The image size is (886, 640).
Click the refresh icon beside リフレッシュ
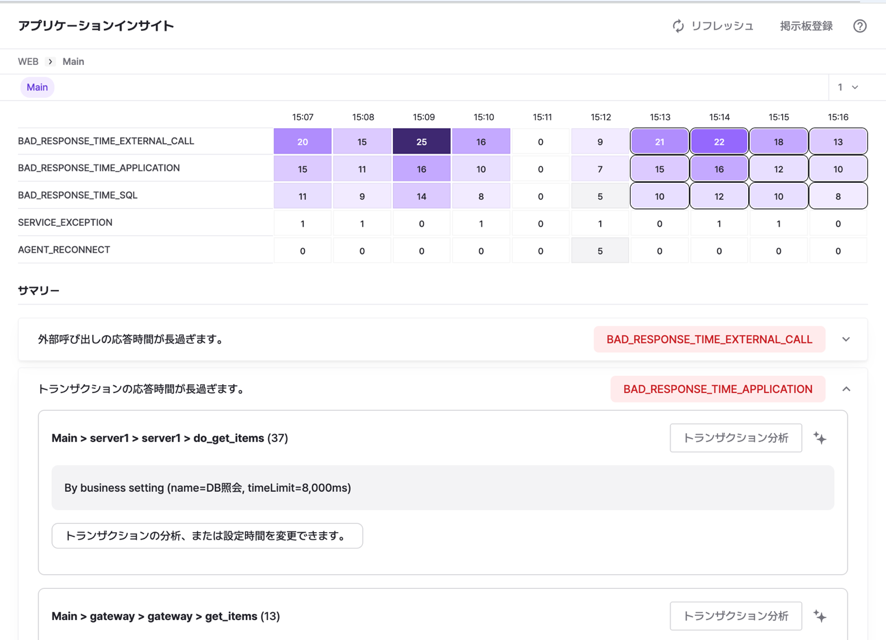pyautogui.click(x=678, y=26)
